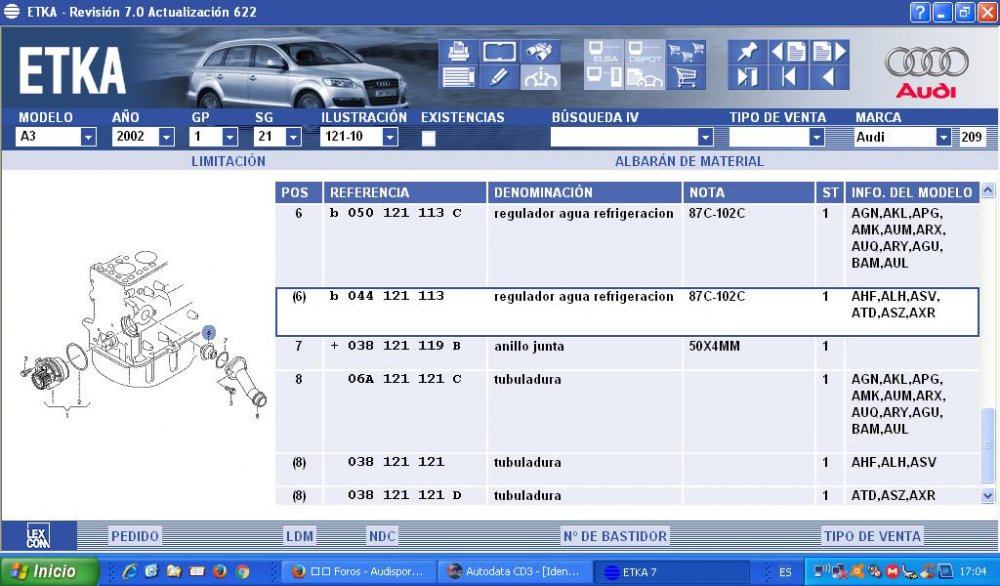Launch Internet Explorer from quick launch
The height and width of the screenshot is (586, 1000).
[129, 571]
